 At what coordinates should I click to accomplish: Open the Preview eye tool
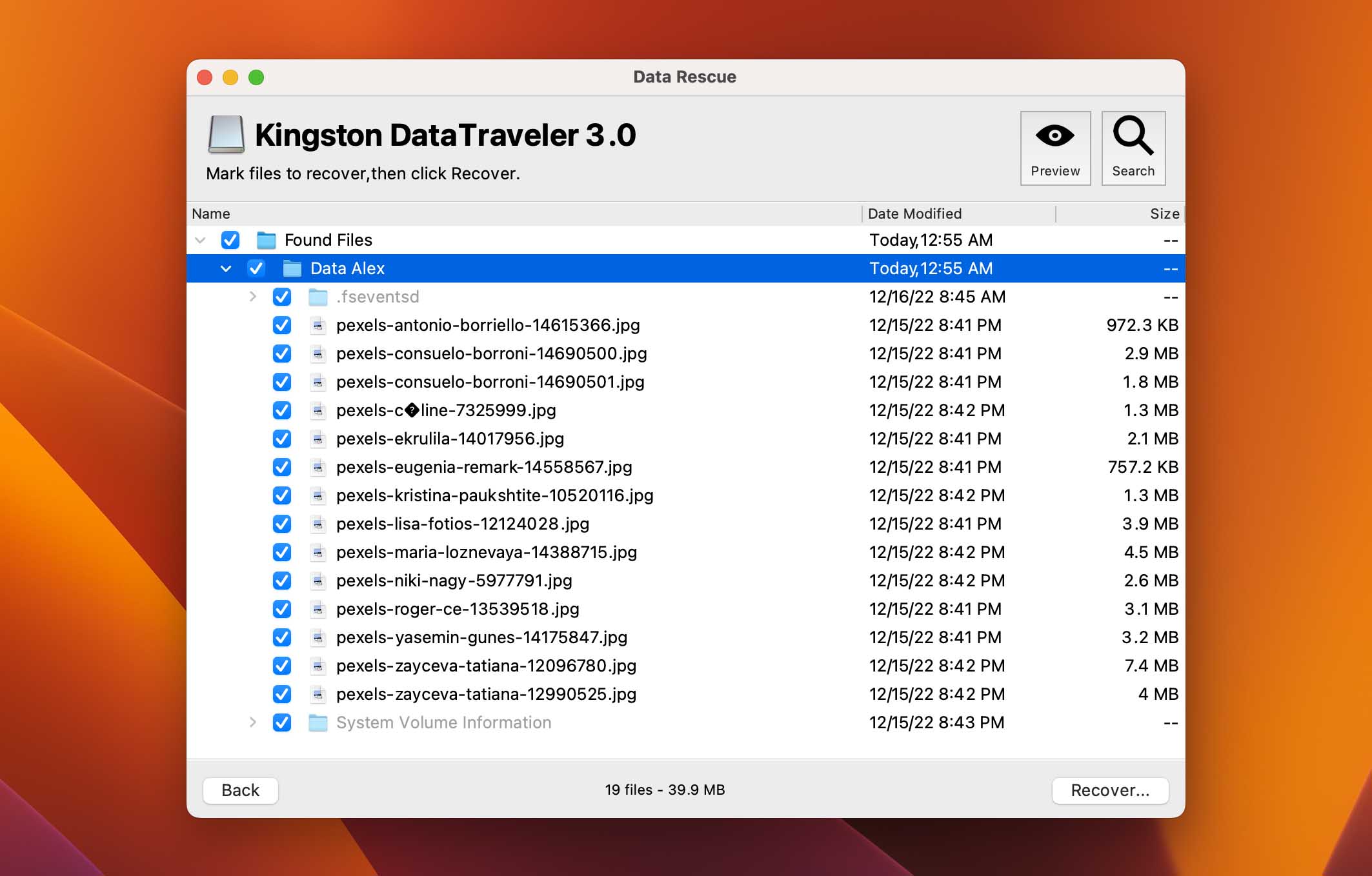1055,148
